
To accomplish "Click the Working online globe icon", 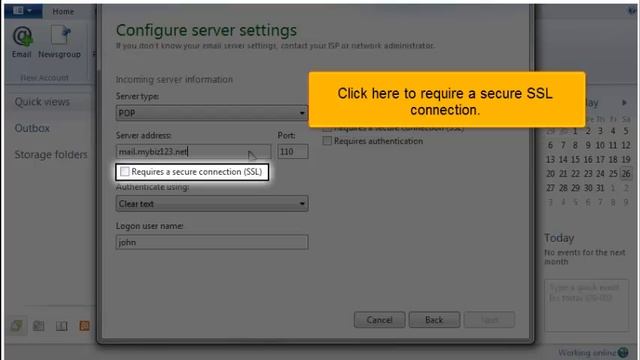I will (623, 352).
